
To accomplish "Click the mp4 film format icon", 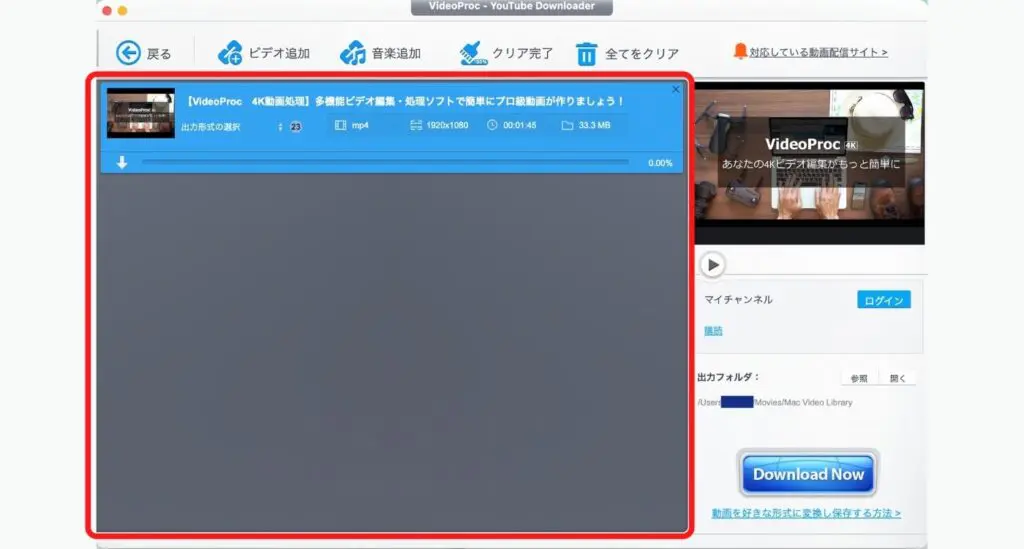I will [340, 125].
